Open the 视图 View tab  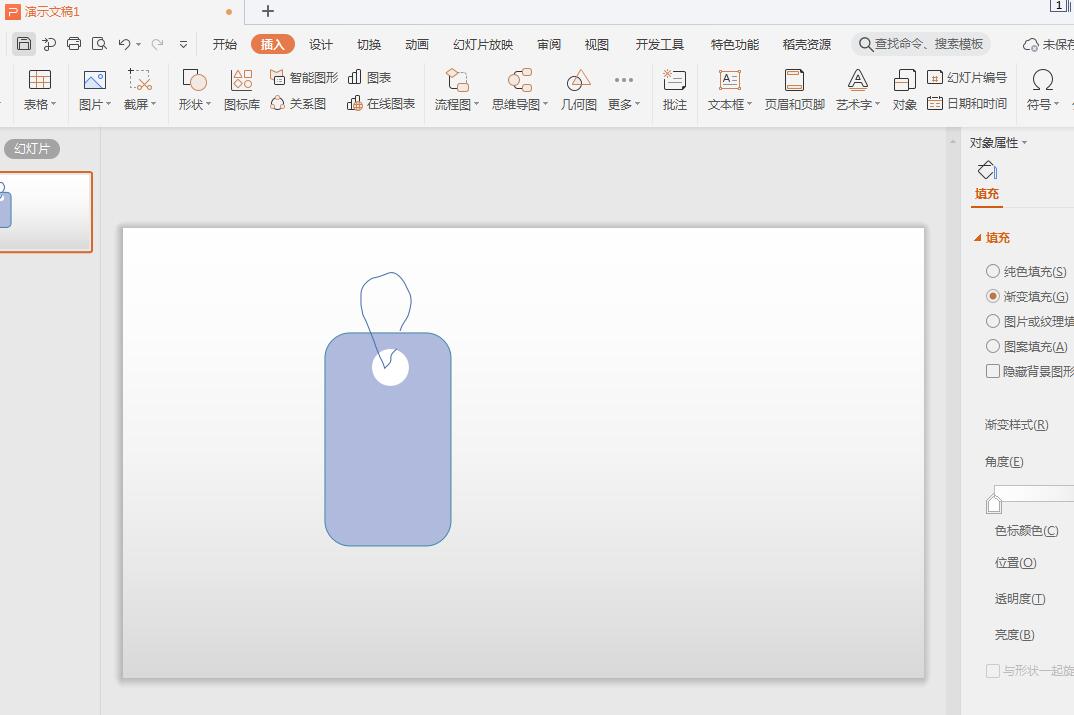point(597,45)
